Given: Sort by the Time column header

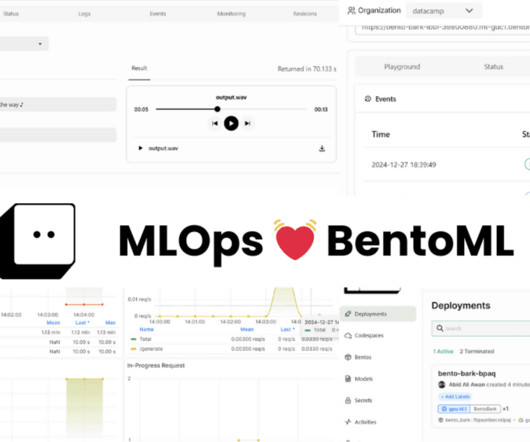Looking at the screenshot, I should click(381, 134).
